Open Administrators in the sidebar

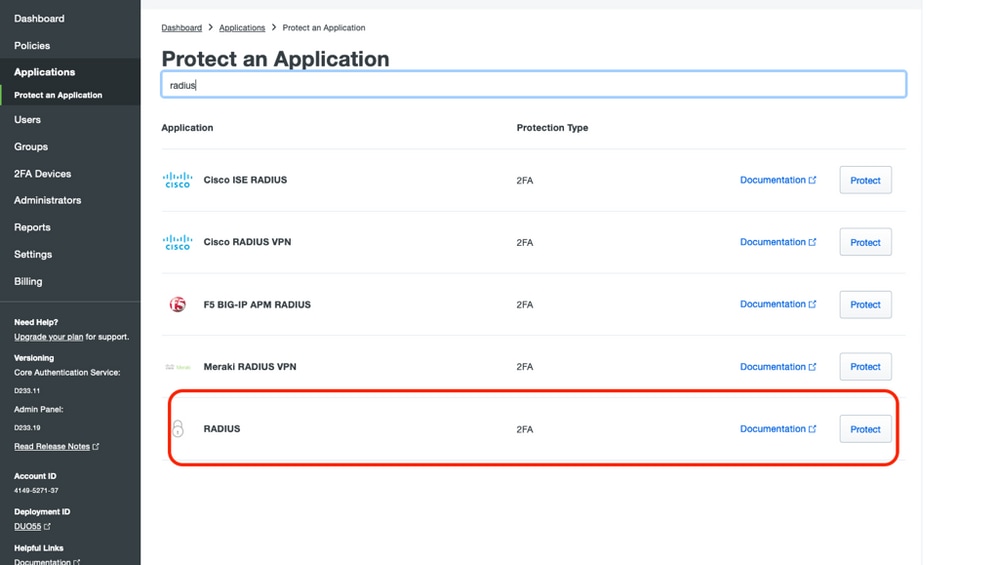pyautogui.click(x=48, y=200)
